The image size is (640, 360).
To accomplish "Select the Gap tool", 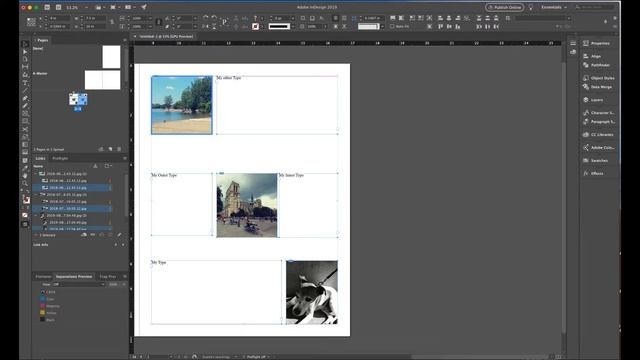I will [x=25, y=67].
